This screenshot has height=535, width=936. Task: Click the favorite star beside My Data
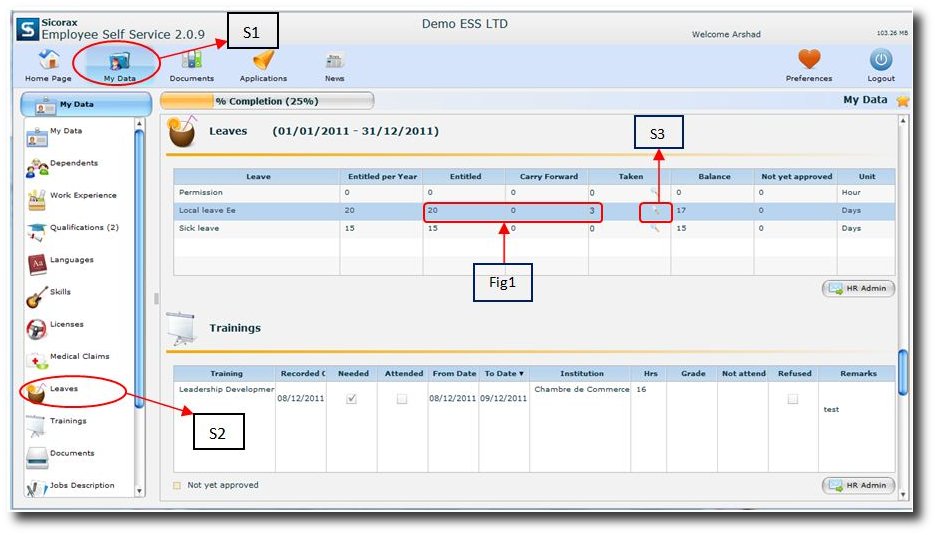coord(903,100)
